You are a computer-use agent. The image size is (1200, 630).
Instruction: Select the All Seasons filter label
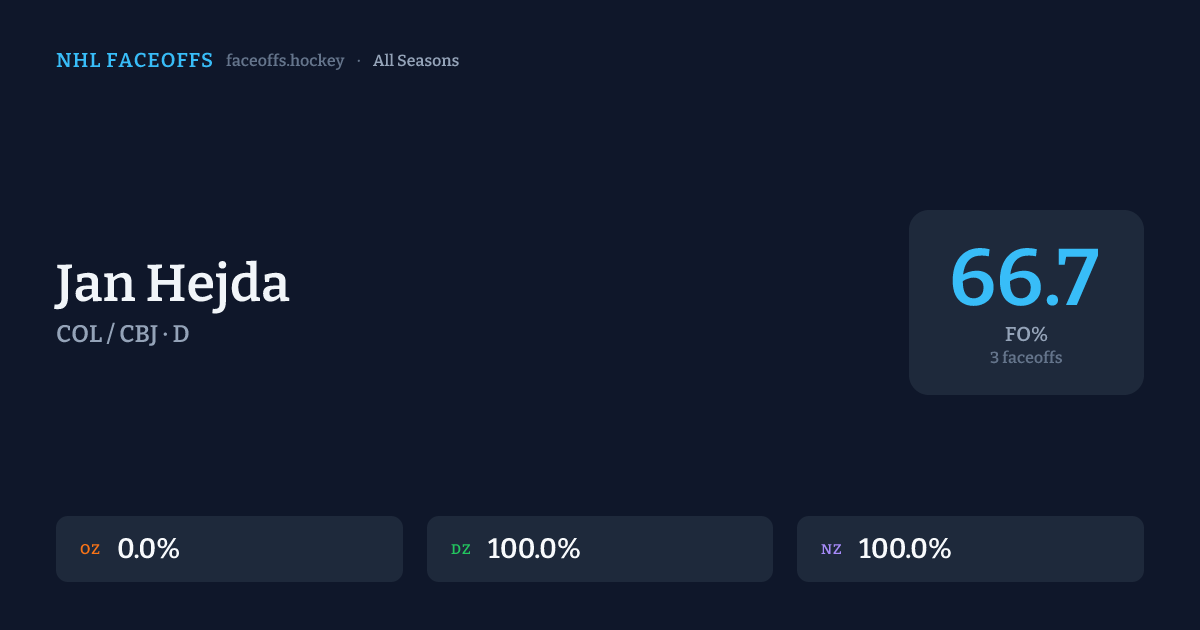point(416,61)
